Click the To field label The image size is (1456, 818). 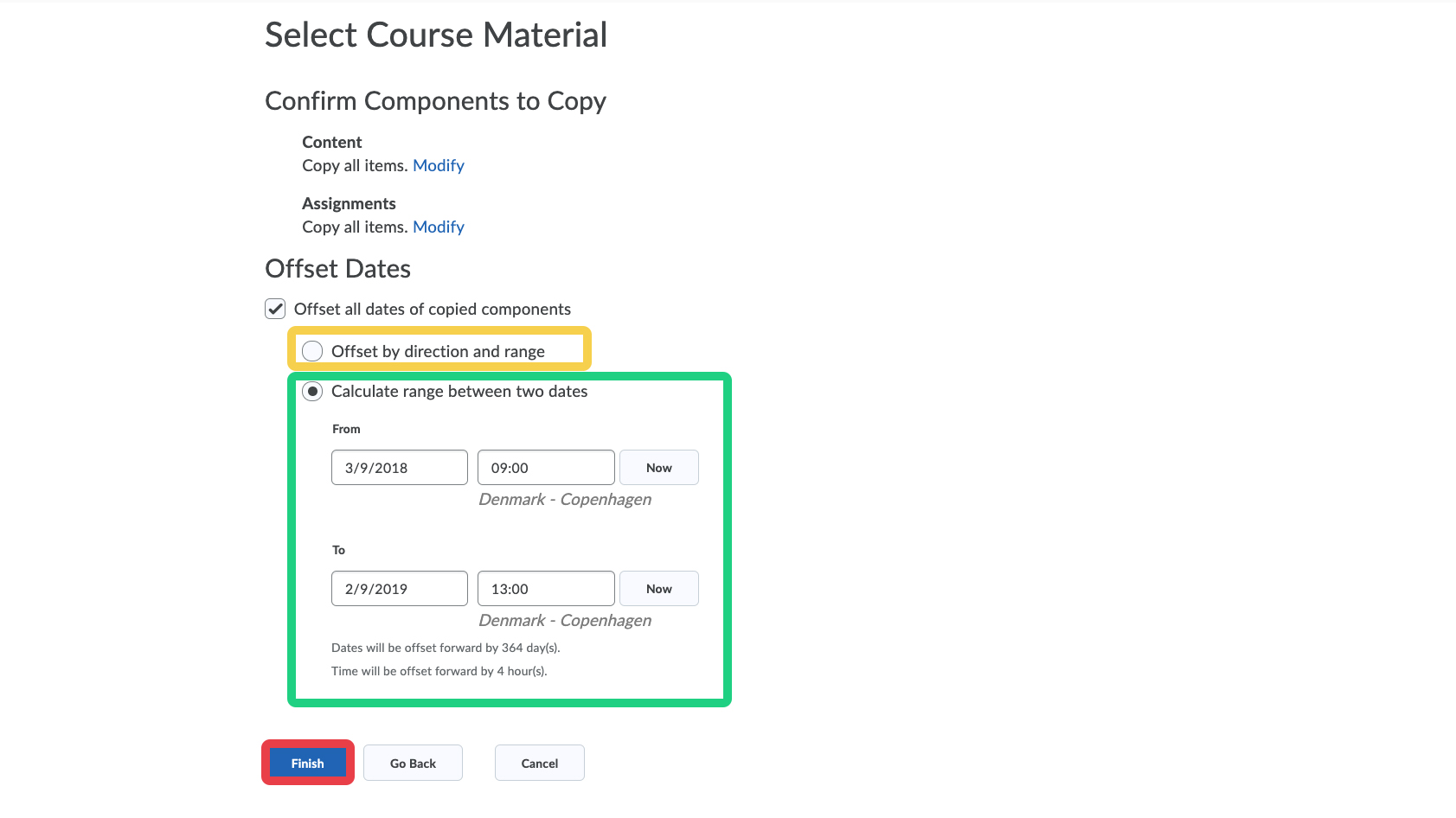click(x=338, y=550)
